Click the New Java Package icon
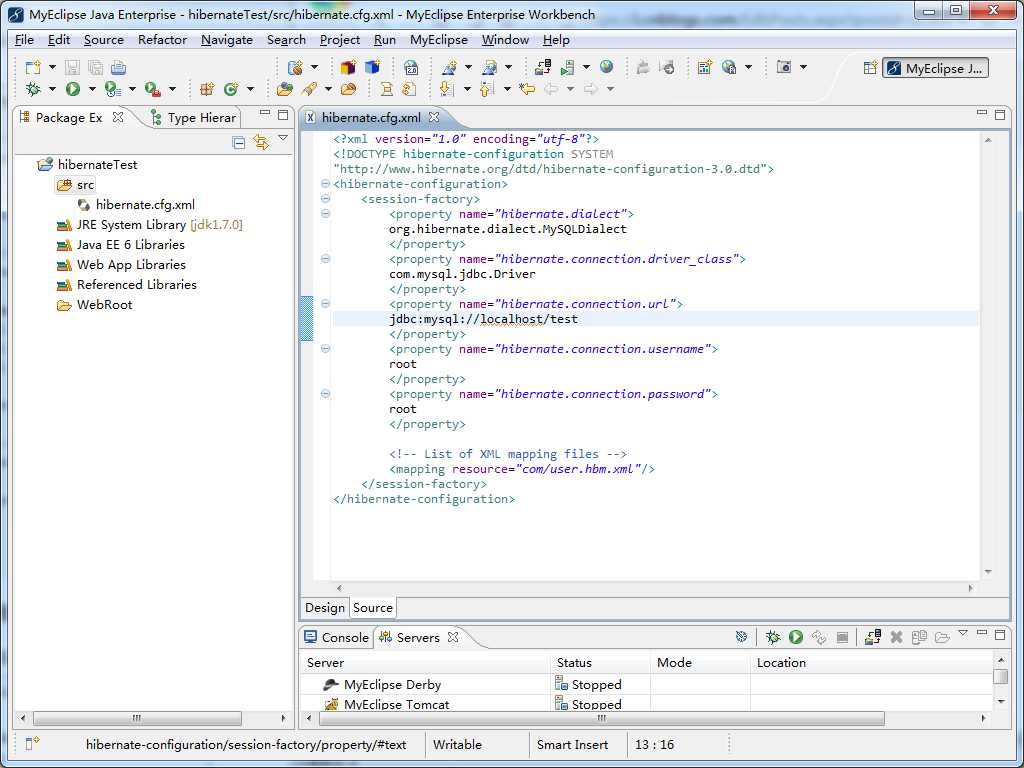Image resolution: width=1024 pixels, height=768 pixels. pos(207,89)
